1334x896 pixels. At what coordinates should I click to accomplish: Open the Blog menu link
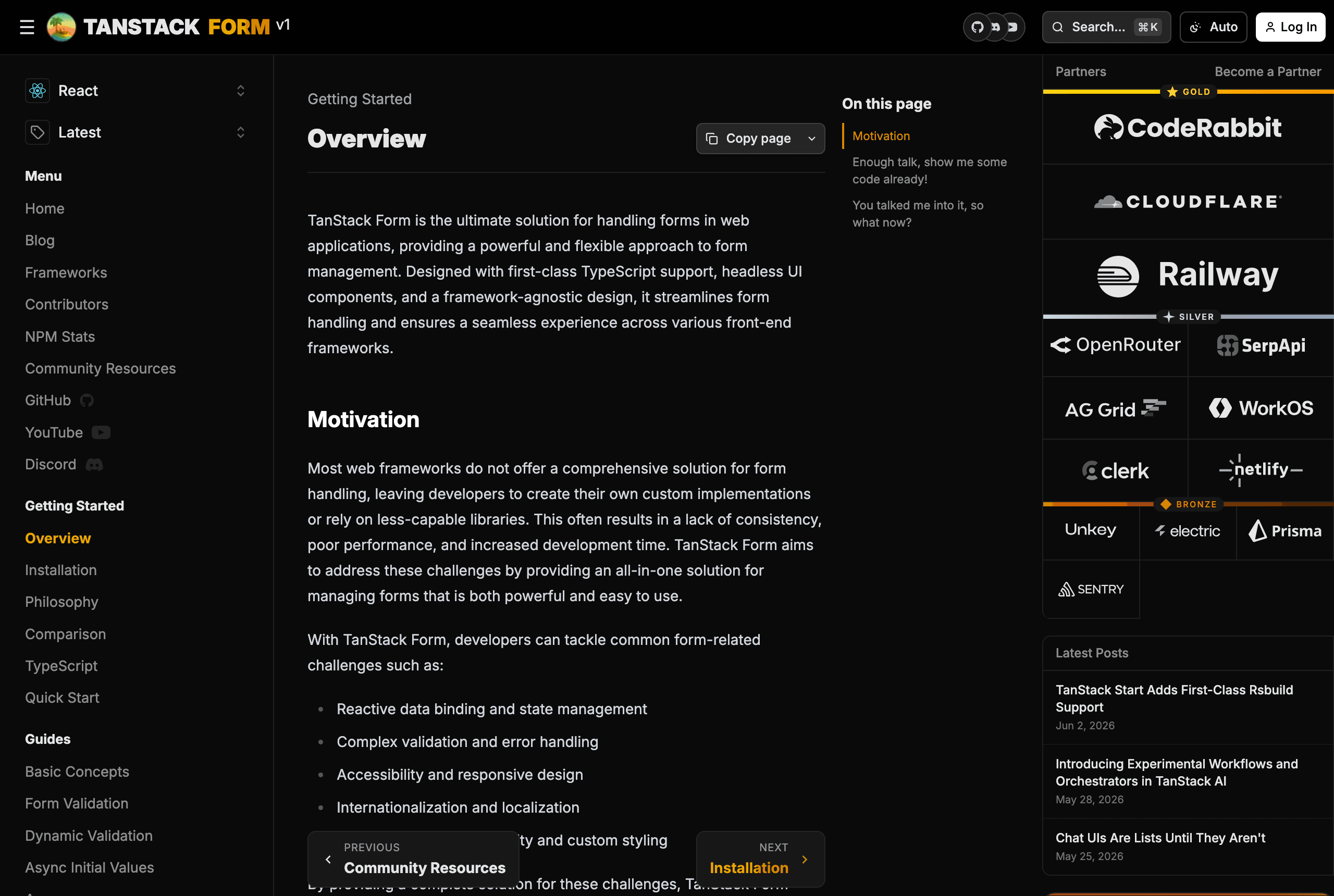[40, 241]
